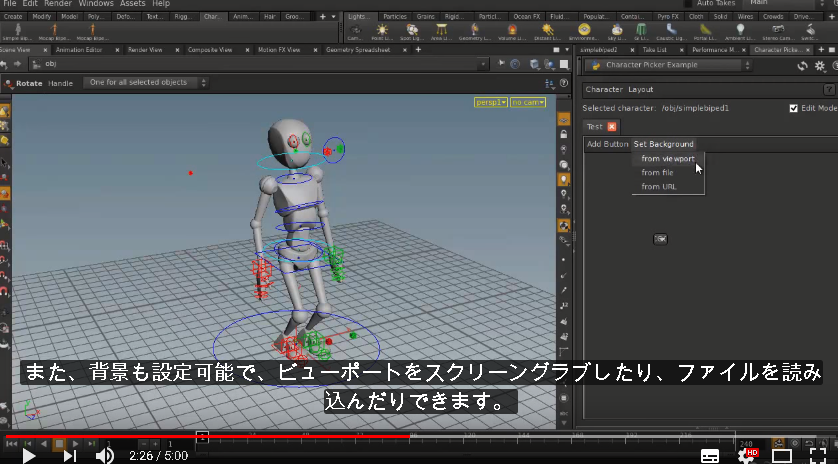Click the Character Picker help question icon
Viewport: 838px width, 464px height.
(x=829, y=89)
